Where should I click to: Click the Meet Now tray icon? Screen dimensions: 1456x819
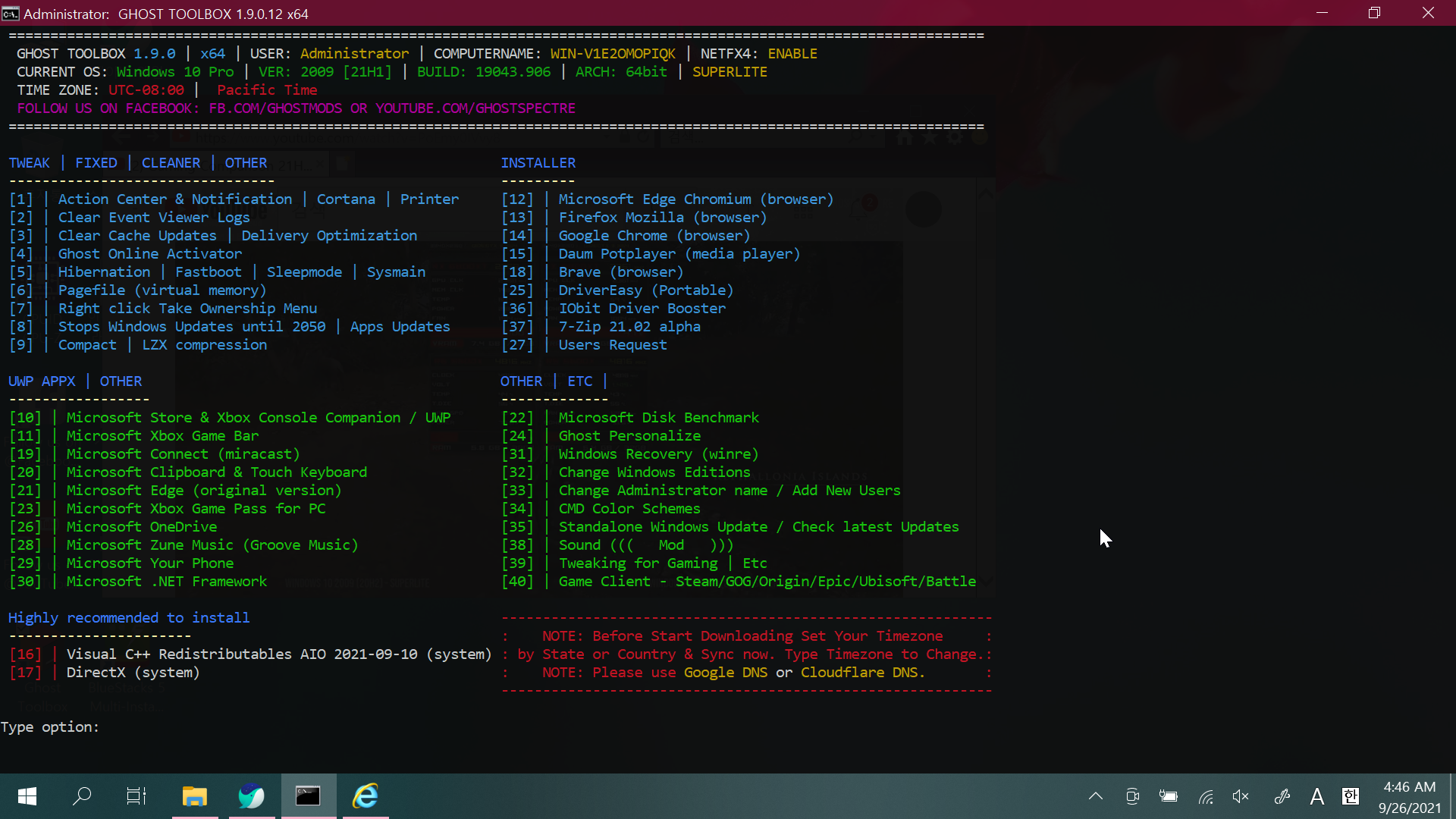click(x=1132, y=796)
